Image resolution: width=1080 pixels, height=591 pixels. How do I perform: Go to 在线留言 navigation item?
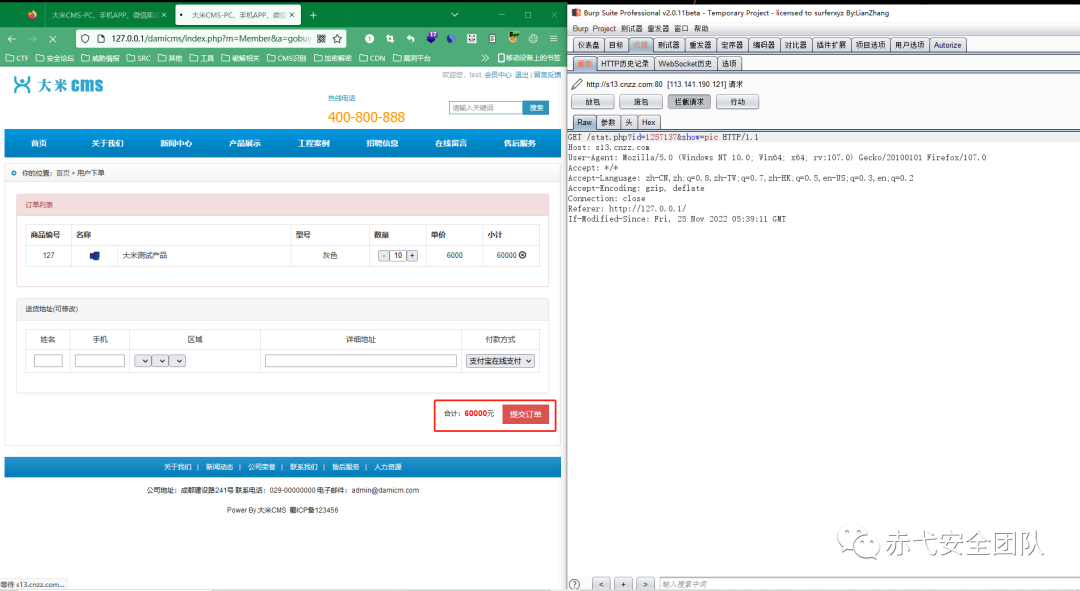pyautogui.click(x=450, y=143)
